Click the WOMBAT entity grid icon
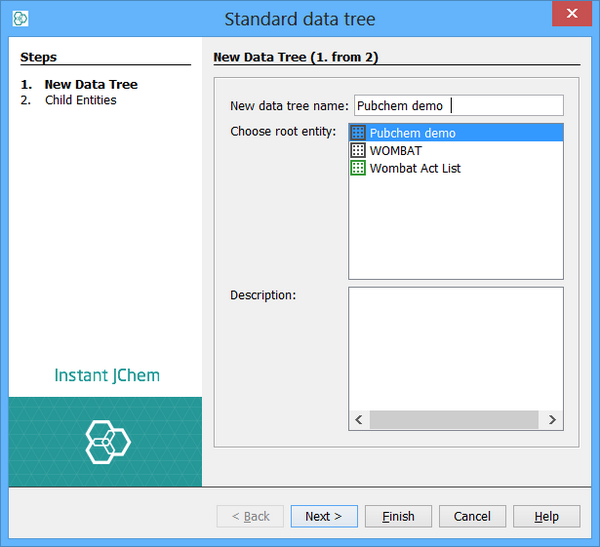Screen dimensions: 600x547 [358, 151]
